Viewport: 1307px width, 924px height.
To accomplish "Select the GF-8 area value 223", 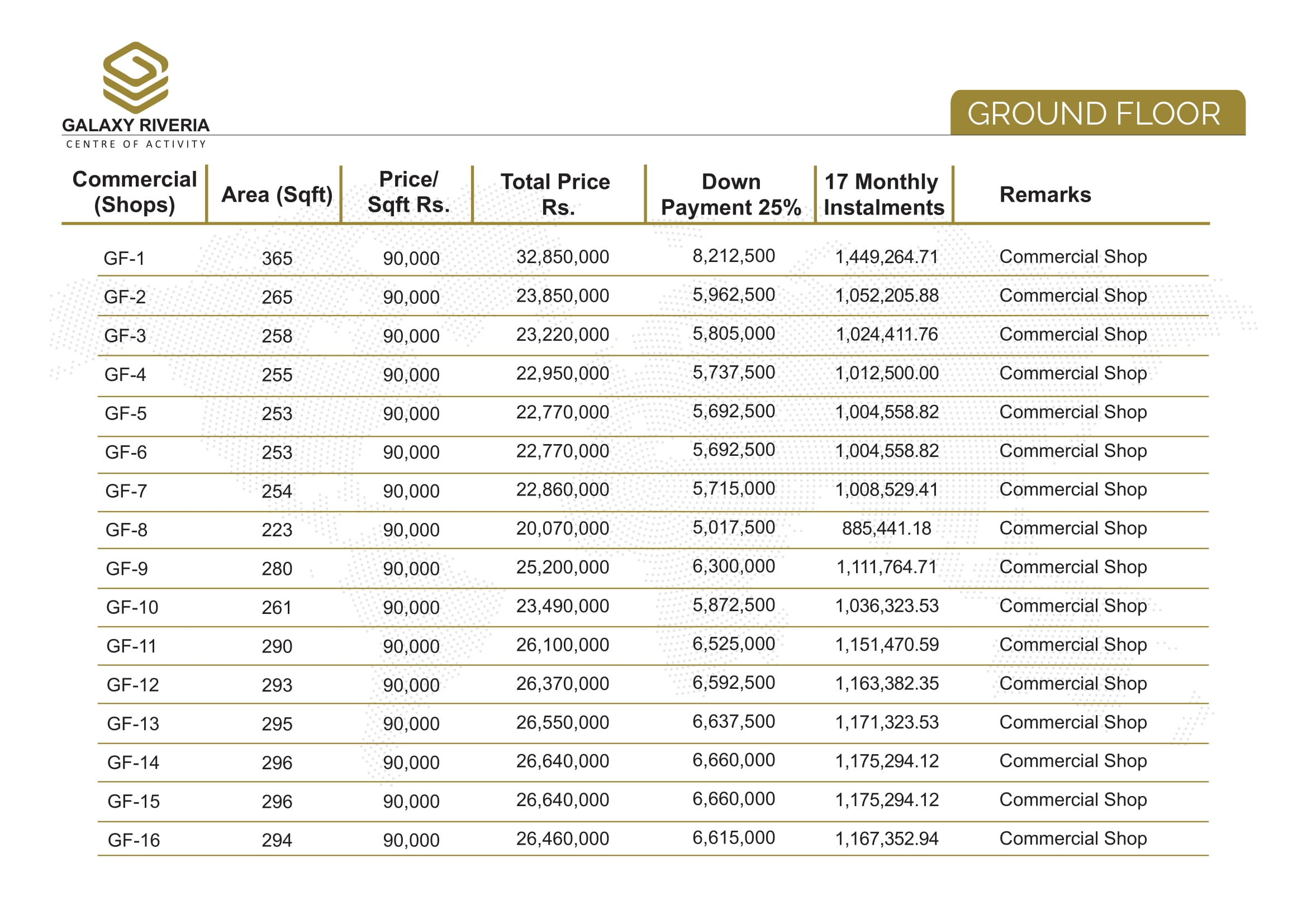I will pyautogui.click(x=277, y=530).
